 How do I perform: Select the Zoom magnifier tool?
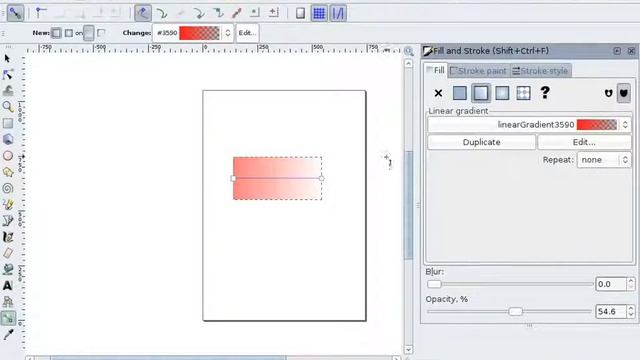(8, 107)
